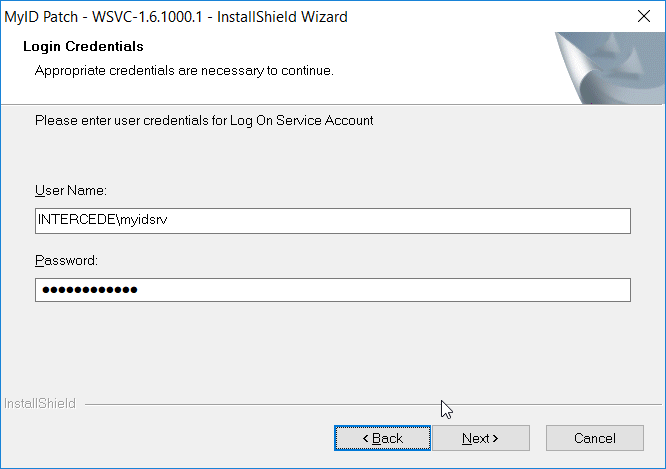Place cursor after INTERCEDE\myidsrv text
Viewport: 666px width, 469px height.
(x=169, y=220)
